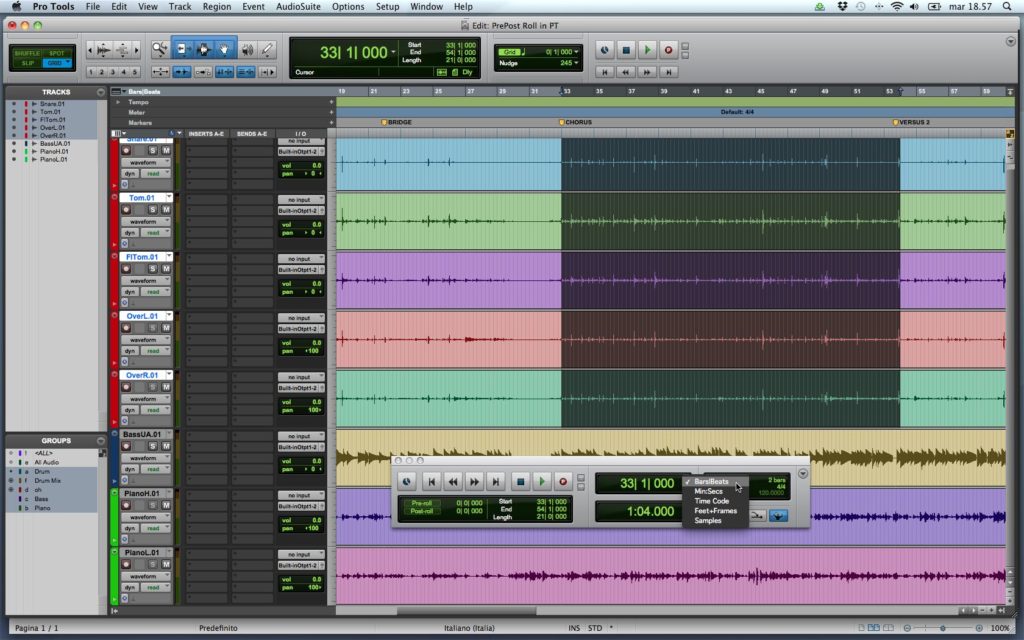1024x640 pixels.
Task: Select the Scrubber speaker tool
Action: [248, 50]
